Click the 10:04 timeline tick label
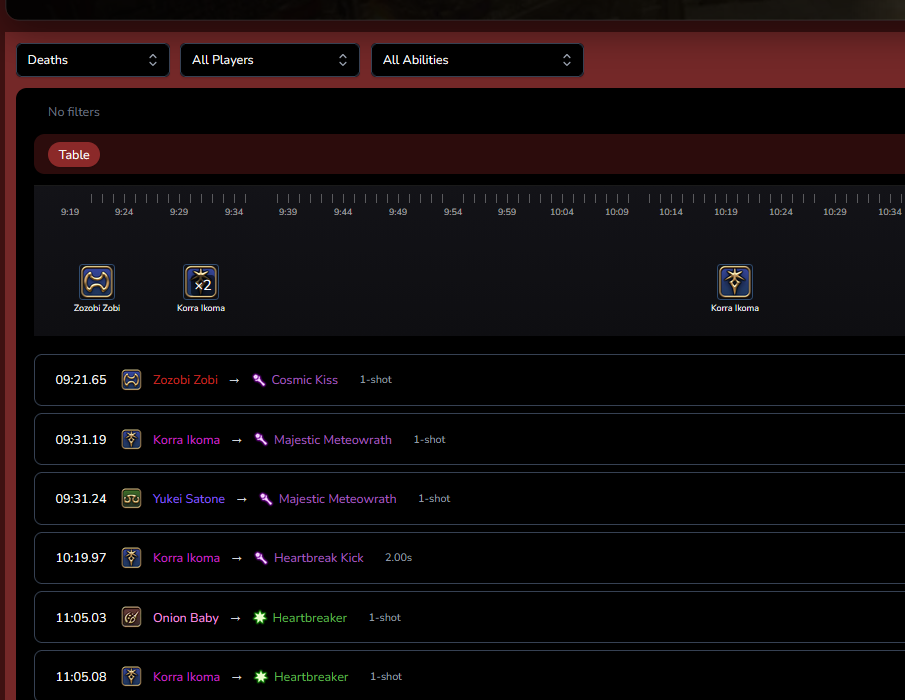 562,212
